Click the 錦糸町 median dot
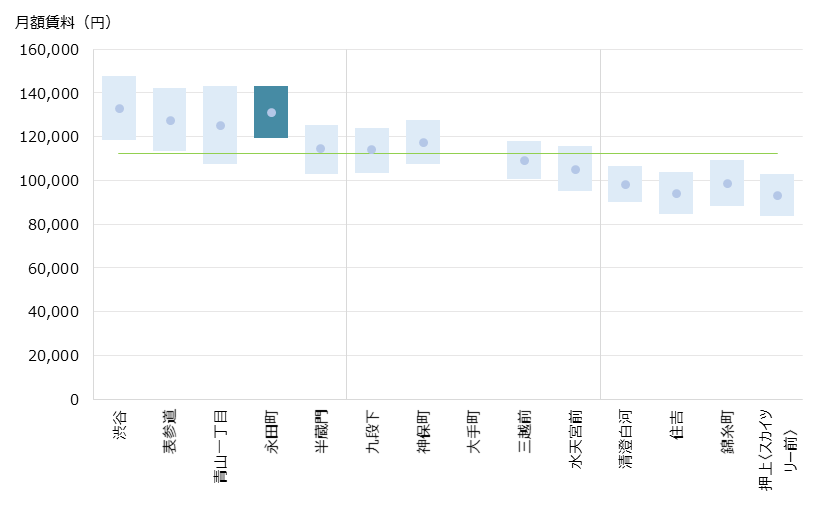 coord(727,183)
